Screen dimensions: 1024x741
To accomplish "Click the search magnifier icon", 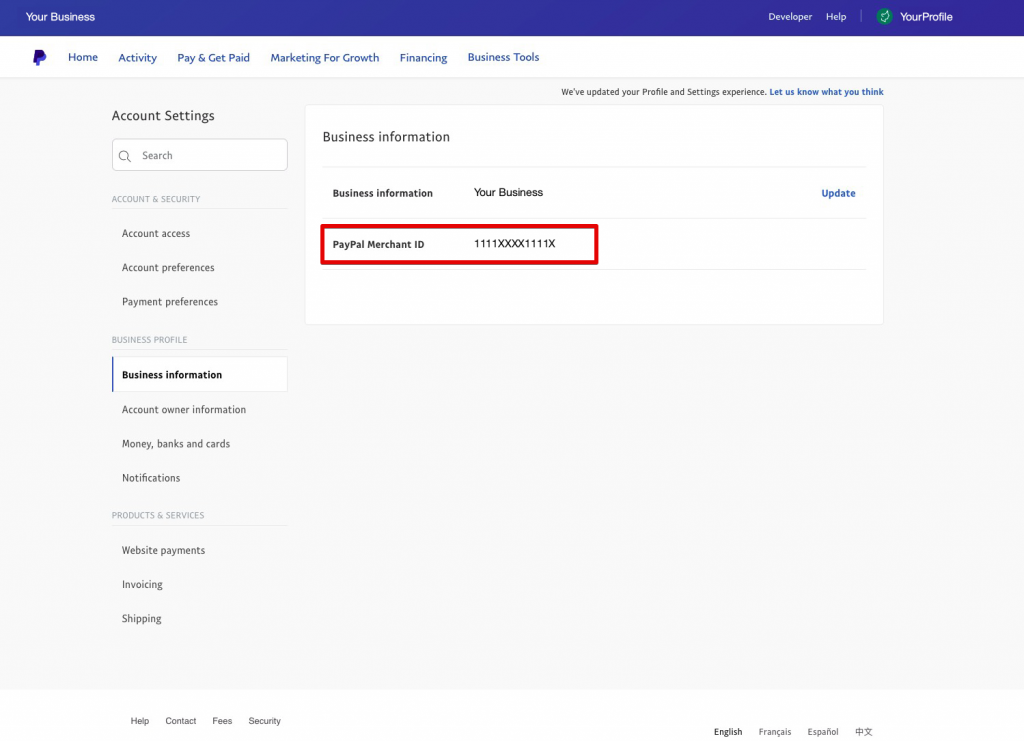I will [126, 156].
